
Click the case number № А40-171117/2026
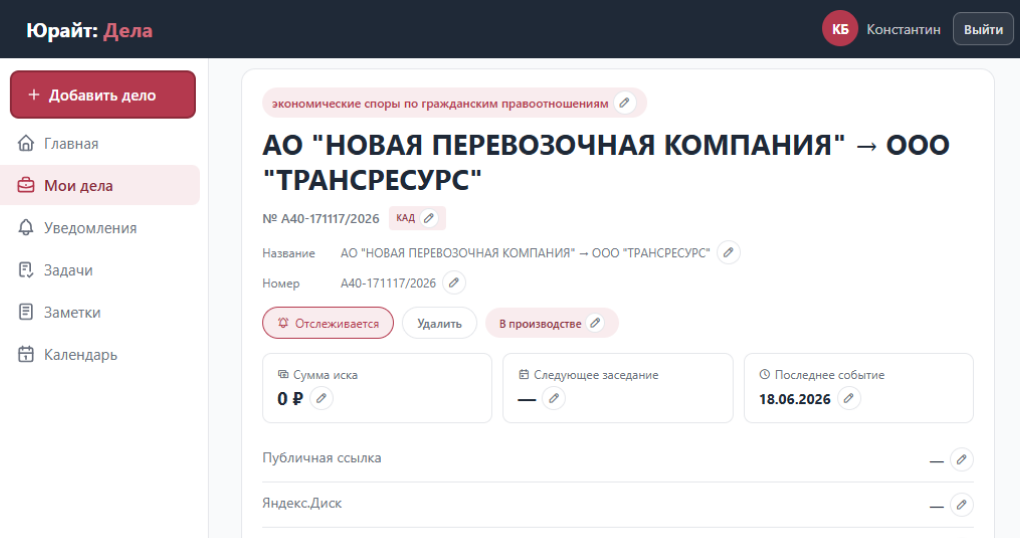321,219
